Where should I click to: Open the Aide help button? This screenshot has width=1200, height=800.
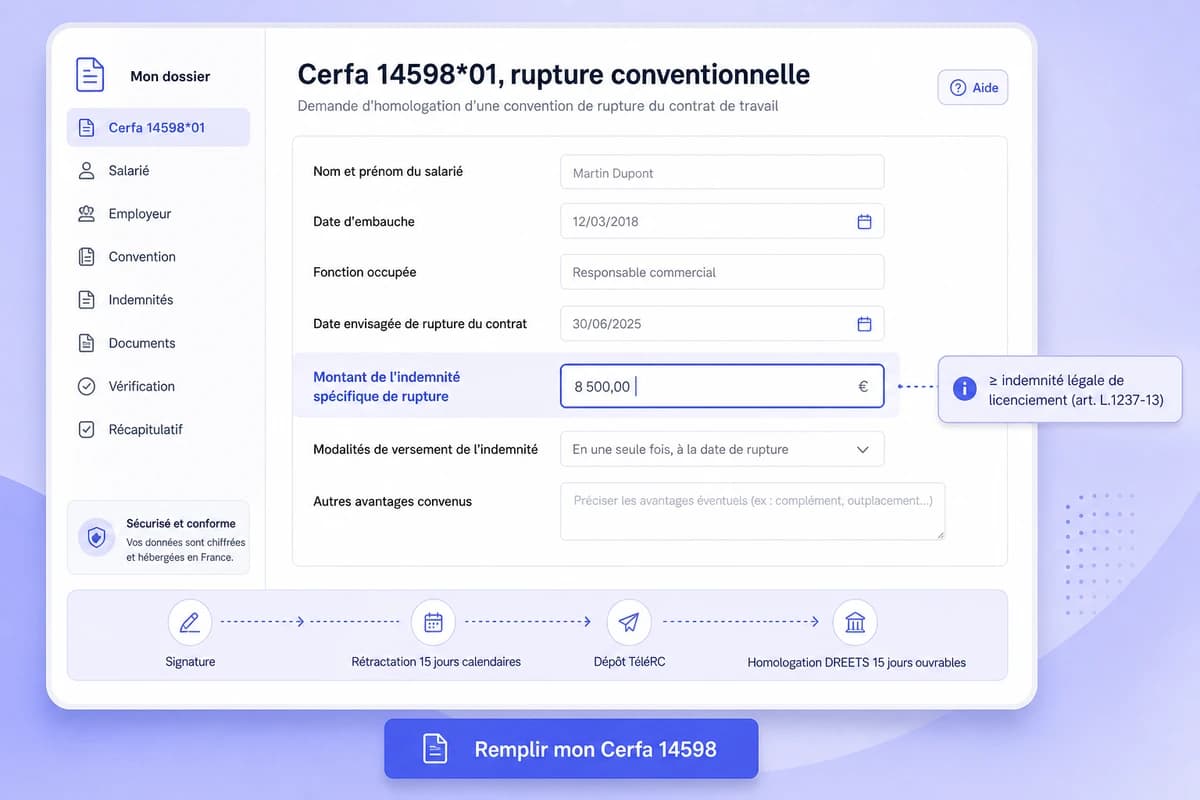point(973,88)
